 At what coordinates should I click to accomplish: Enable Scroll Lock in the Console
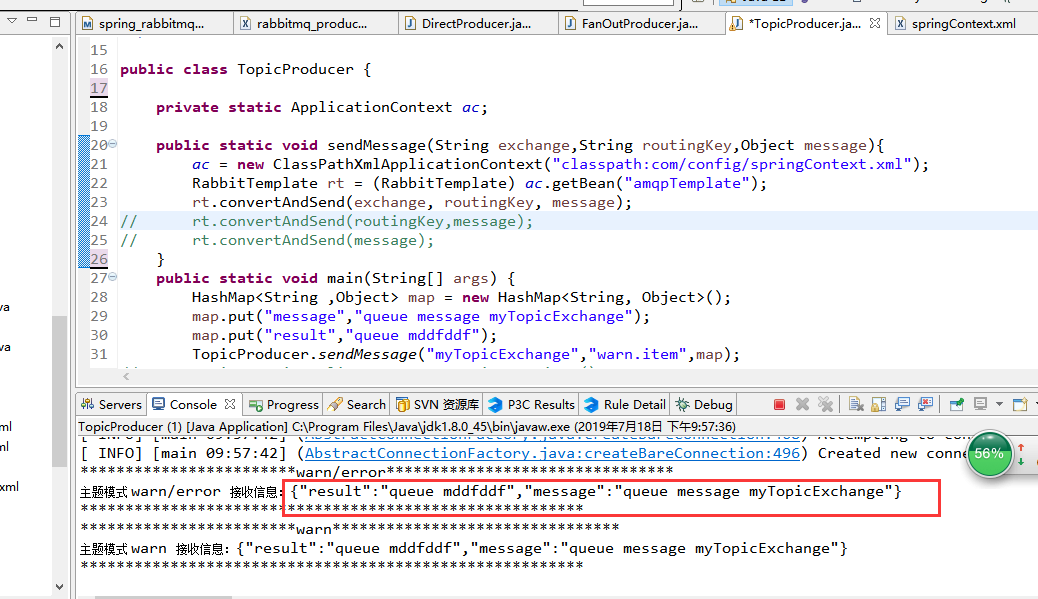878,404
